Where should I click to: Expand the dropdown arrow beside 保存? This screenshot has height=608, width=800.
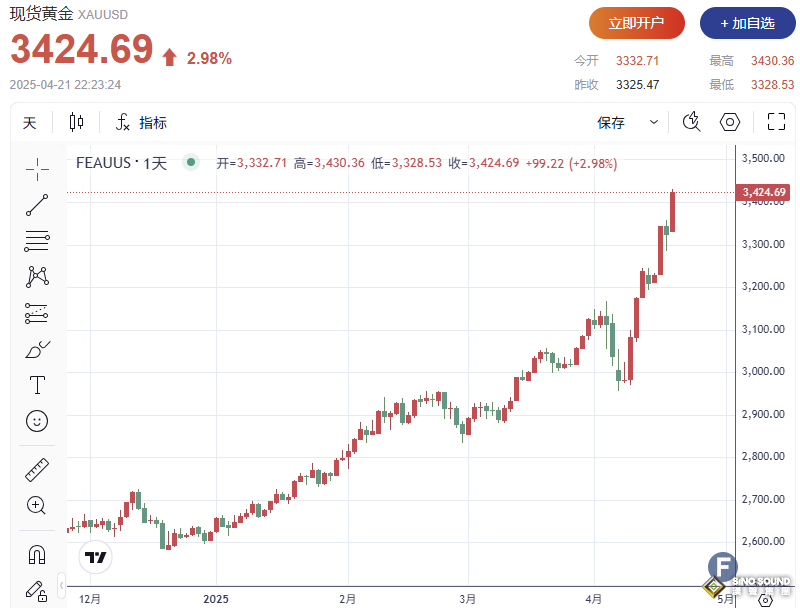coord(654,122)
